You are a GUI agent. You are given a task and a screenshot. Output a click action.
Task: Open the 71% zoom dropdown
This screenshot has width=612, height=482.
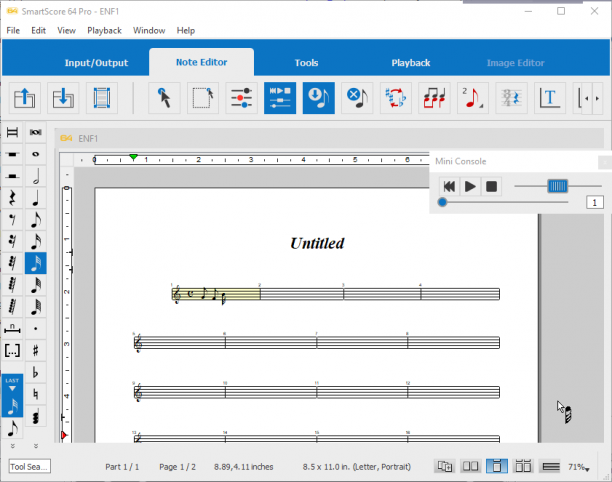click(x=578, y=467)
